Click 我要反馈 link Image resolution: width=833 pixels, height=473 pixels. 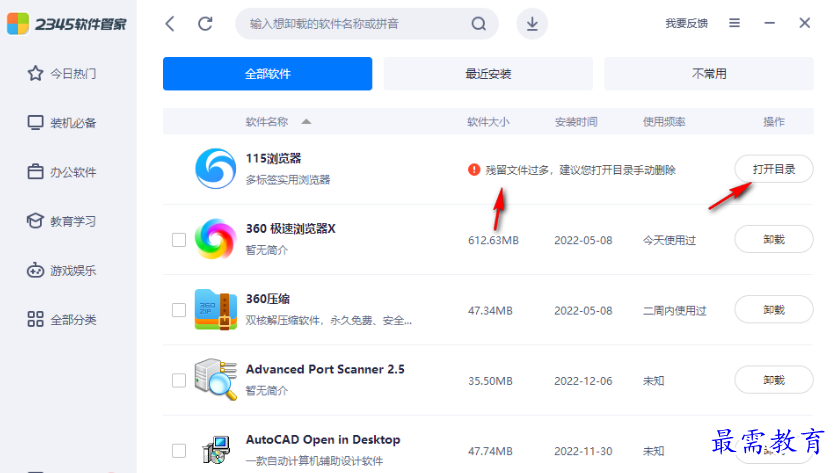686,23
